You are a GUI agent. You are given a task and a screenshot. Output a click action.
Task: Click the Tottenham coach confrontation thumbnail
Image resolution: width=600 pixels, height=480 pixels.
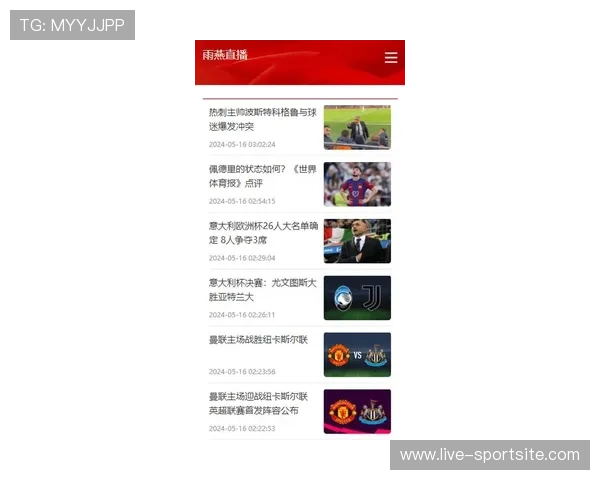[x=357, y=127]
